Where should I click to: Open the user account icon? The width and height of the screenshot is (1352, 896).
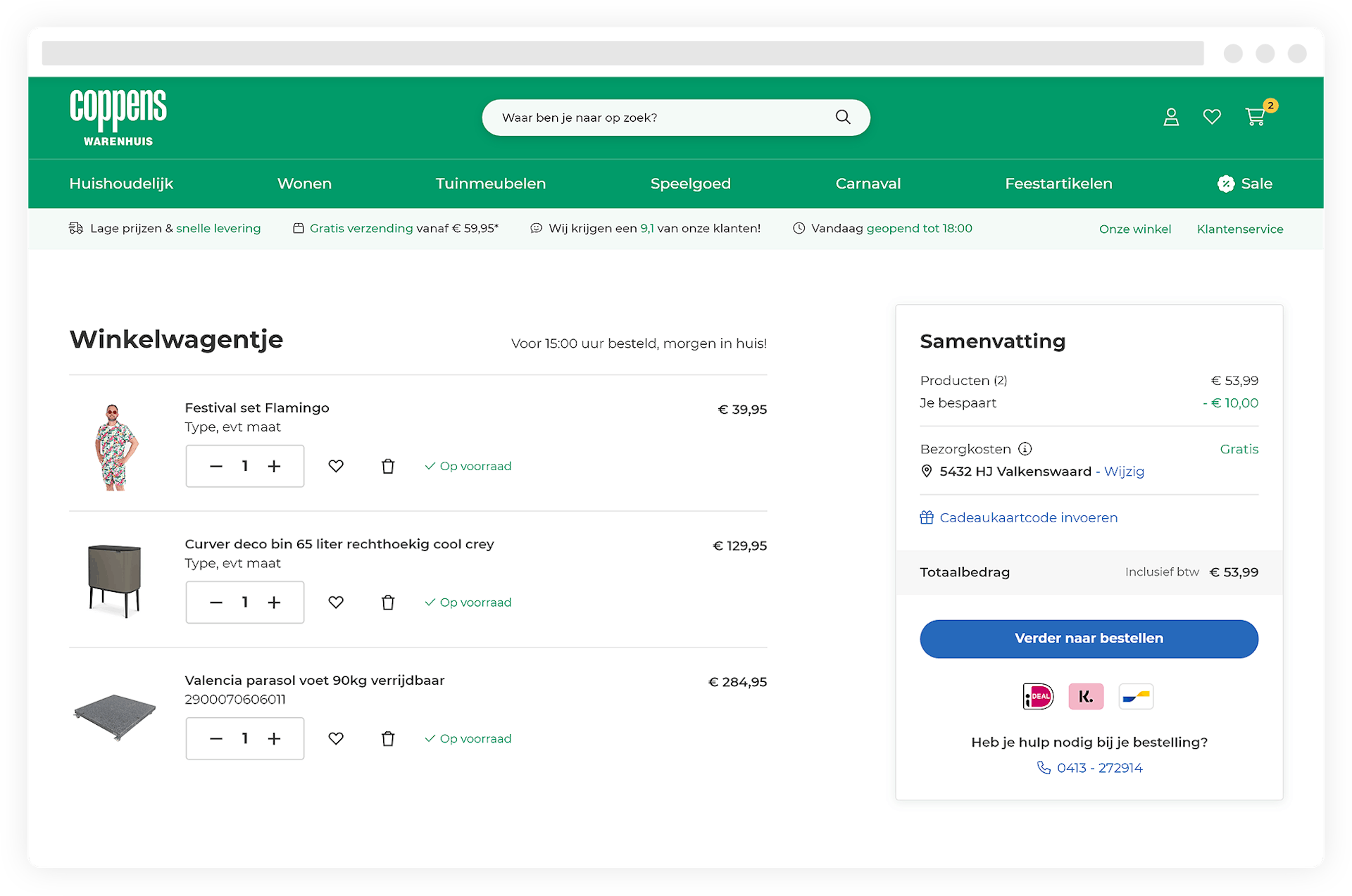click(x=1171, y=117)
